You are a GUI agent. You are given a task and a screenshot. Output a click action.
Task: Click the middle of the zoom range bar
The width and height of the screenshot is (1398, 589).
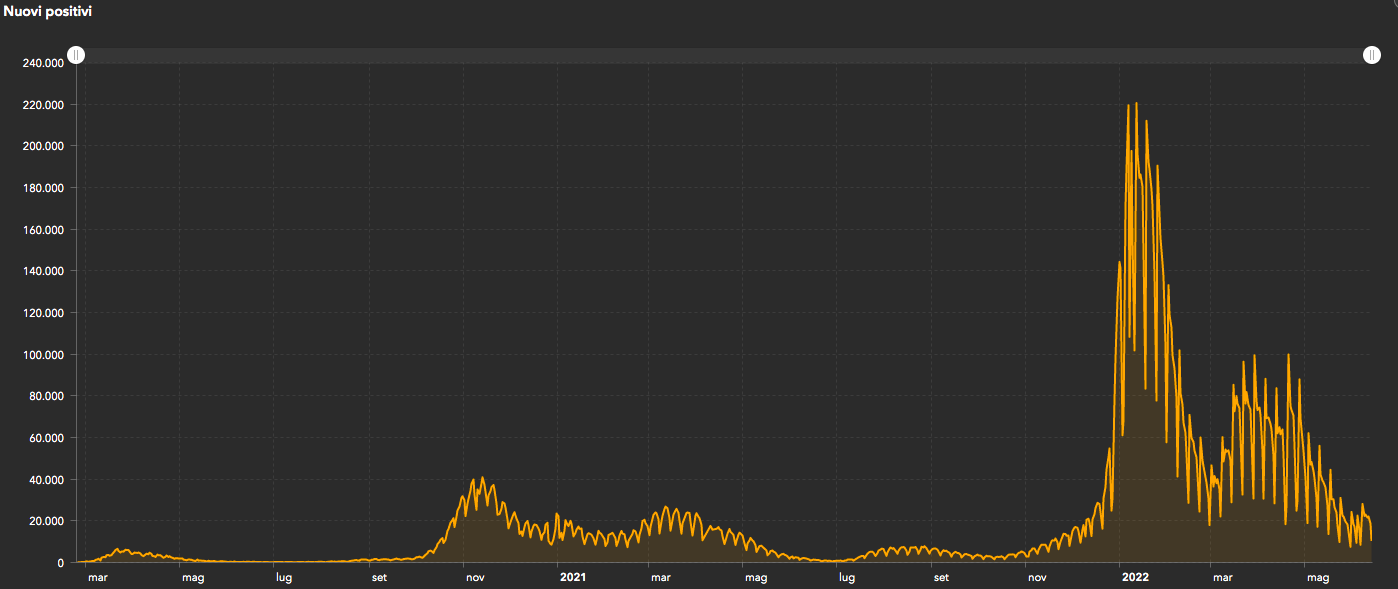coord(724,55)
